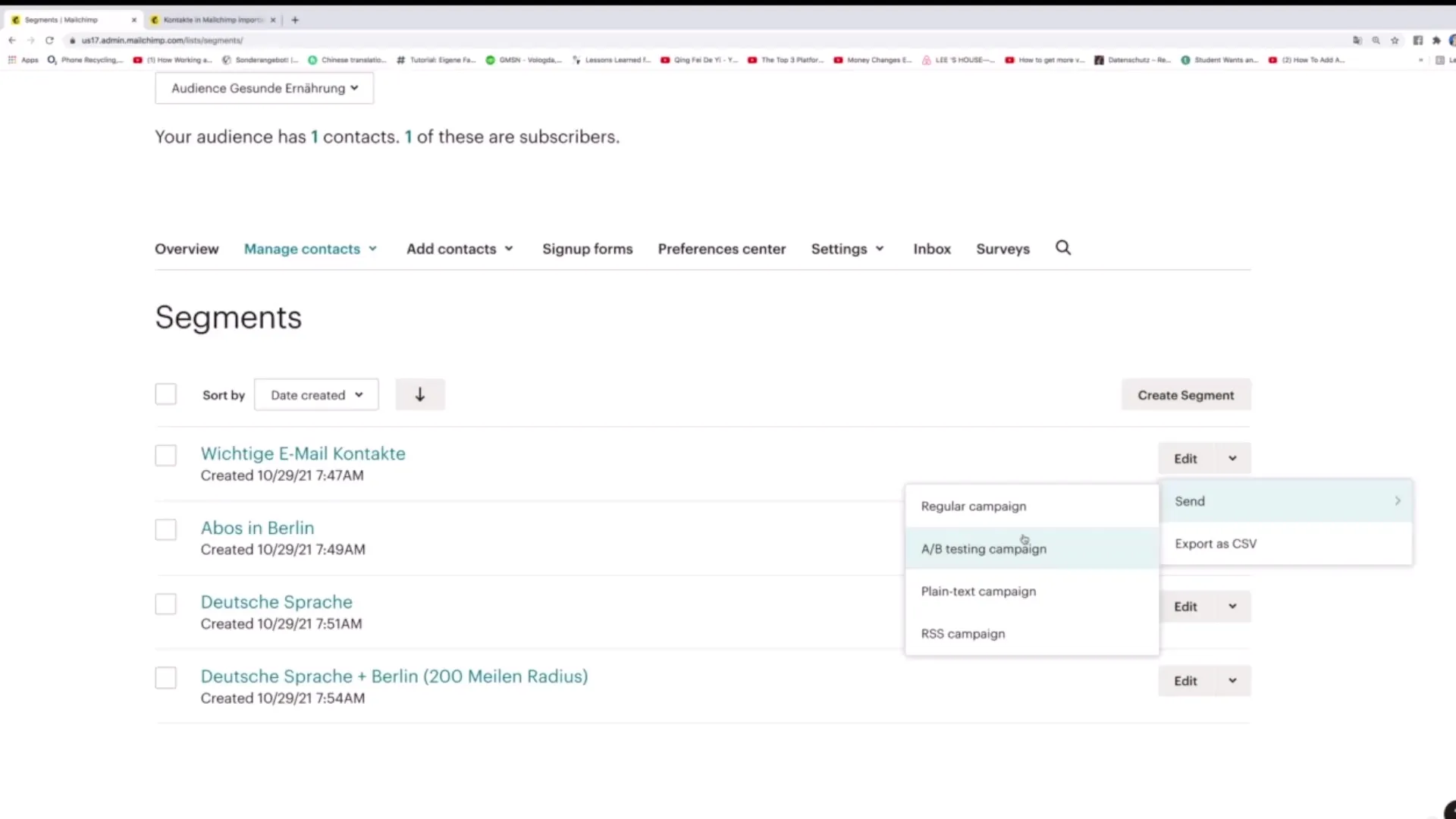The image size is (1456, 819).
Task: Open the arrow beside Deutsche Sprache + Berlin Edit
Action: 1232,680
